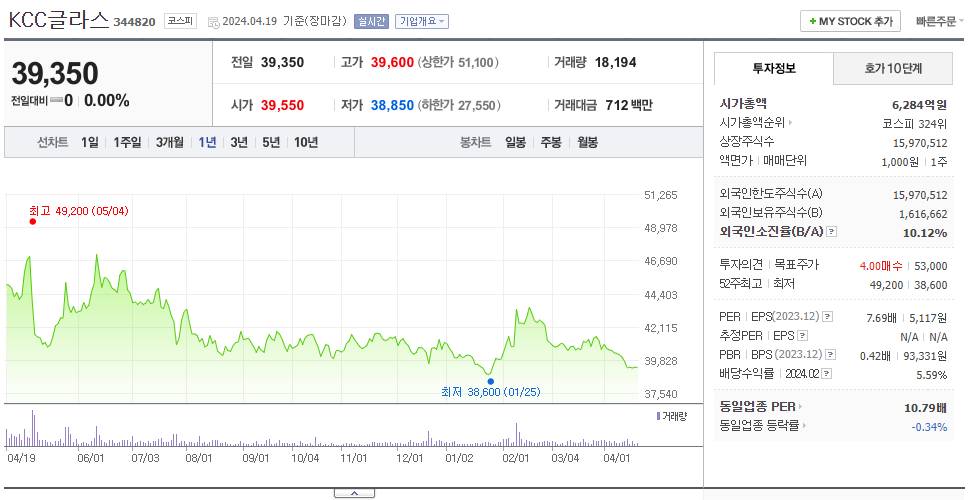Image resolution: width=968 pixels, height=500 pixels.
Task: Expand the 시가총액순위 arrow link
Action: 790,122
